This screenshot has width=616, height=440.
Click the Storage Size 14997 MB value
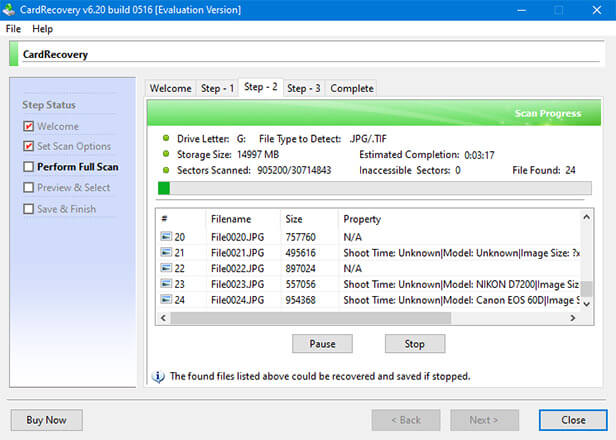[258, 154]
